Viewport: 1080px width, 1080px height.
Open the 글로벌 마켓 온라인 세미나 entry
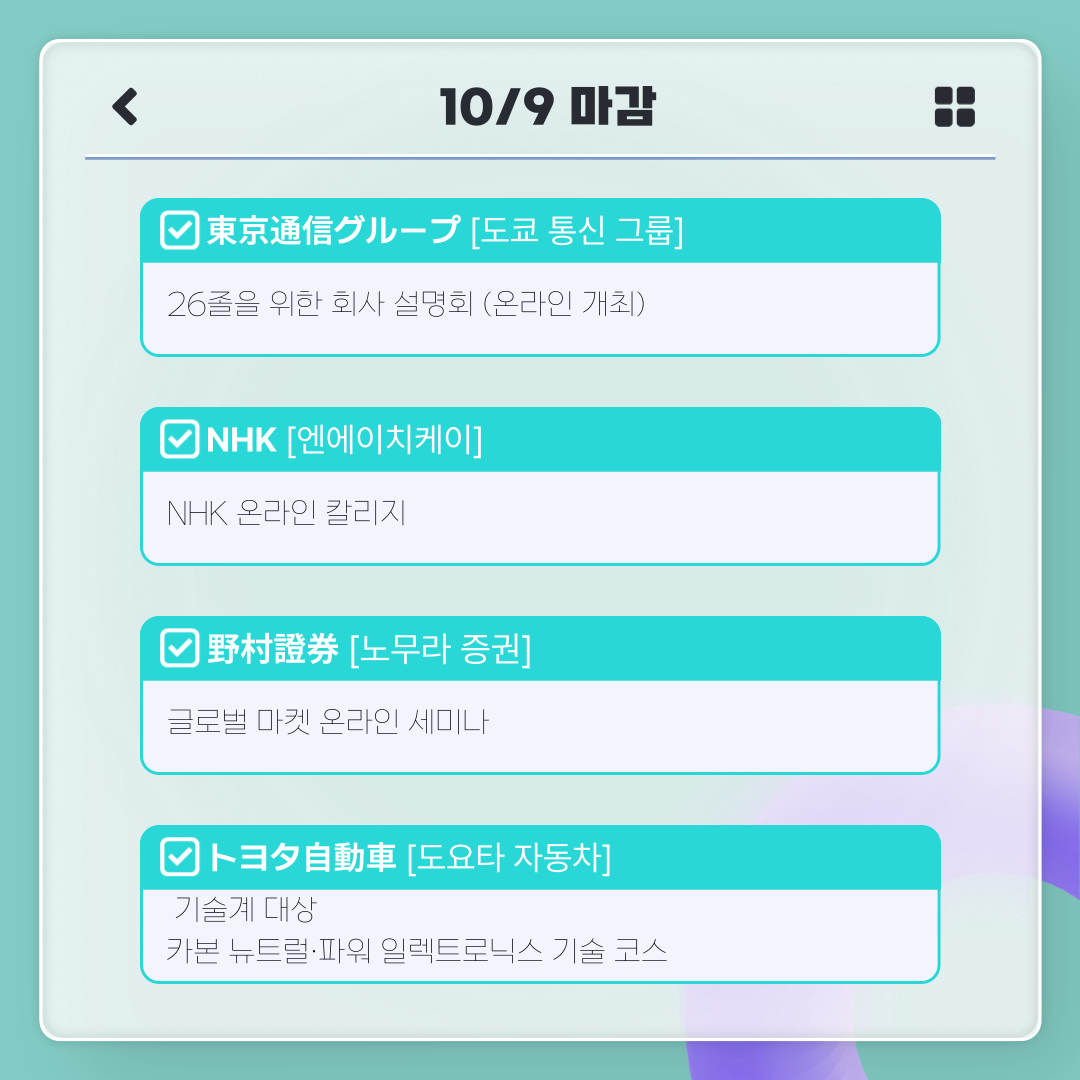pos(328,722)
